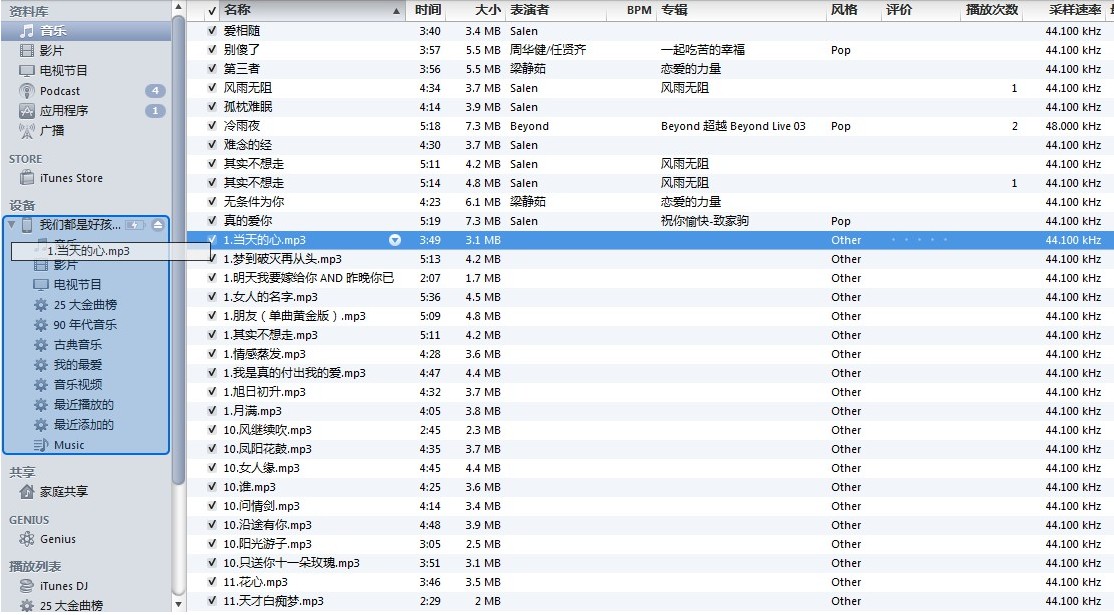
Task: Toggle checkbox for 1.月满.mp3
Action: click(212, 410)
